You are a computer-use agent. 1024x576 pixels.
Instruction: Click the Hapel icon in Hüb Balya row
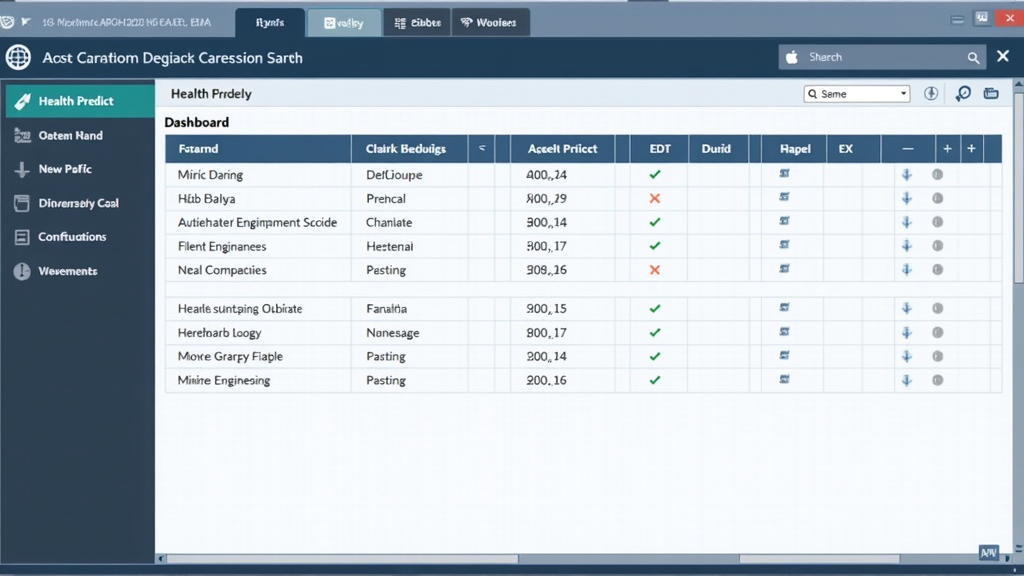[x=784, y=197]
